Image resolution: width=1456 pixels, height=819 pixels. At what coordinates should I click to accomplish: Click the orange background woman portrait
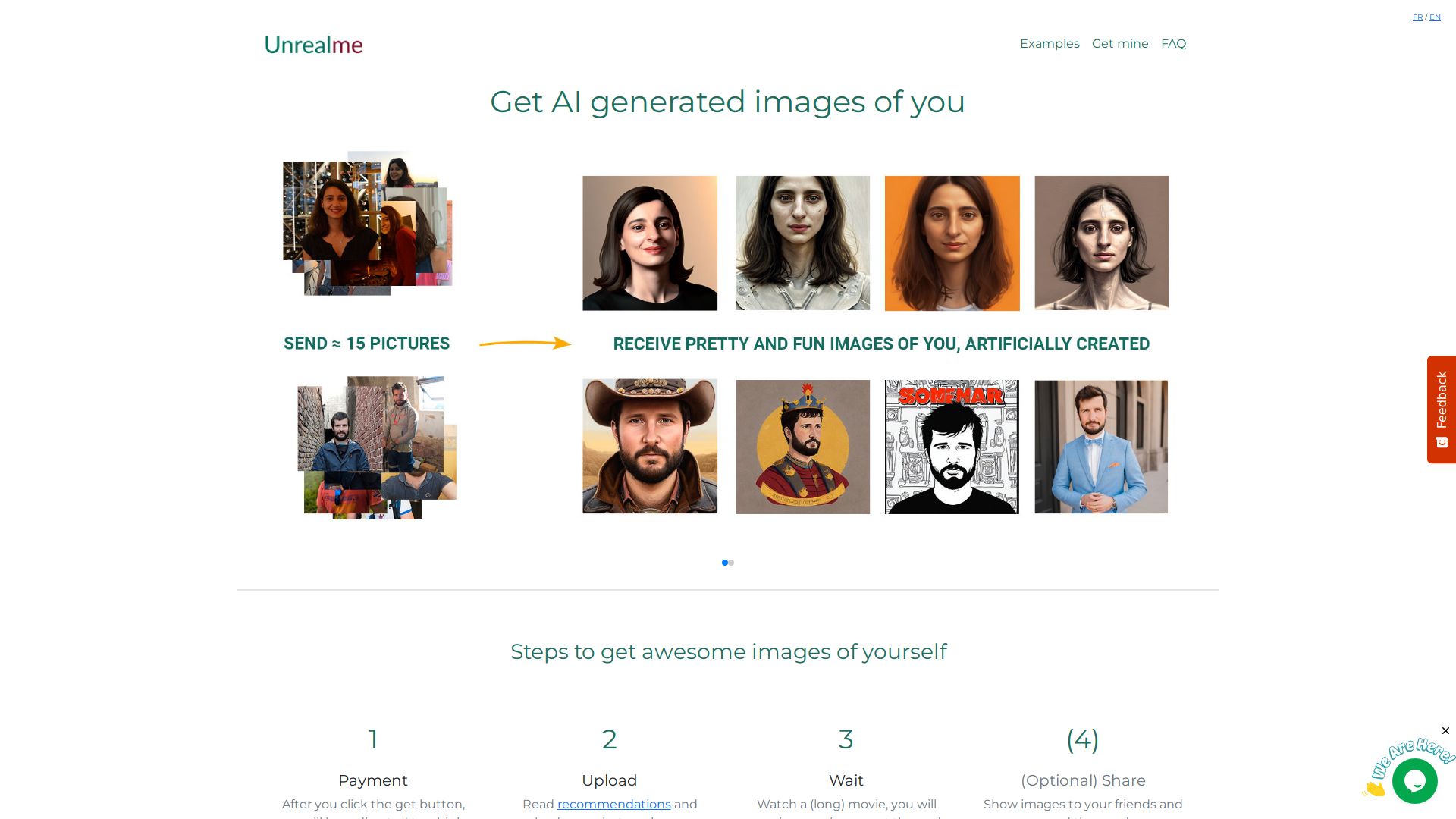point(952,243)
